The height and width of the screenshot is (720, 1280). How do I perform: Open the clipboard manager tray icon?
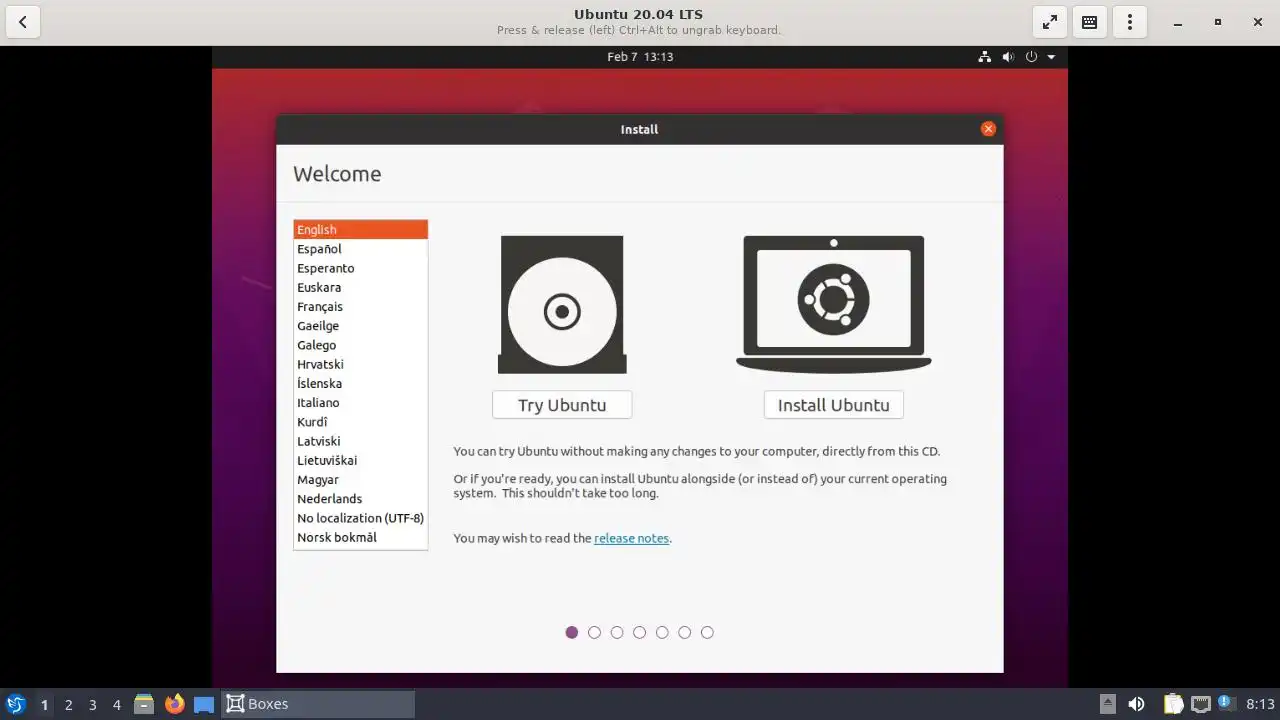pyautogui.click(x=1173, y=704)
